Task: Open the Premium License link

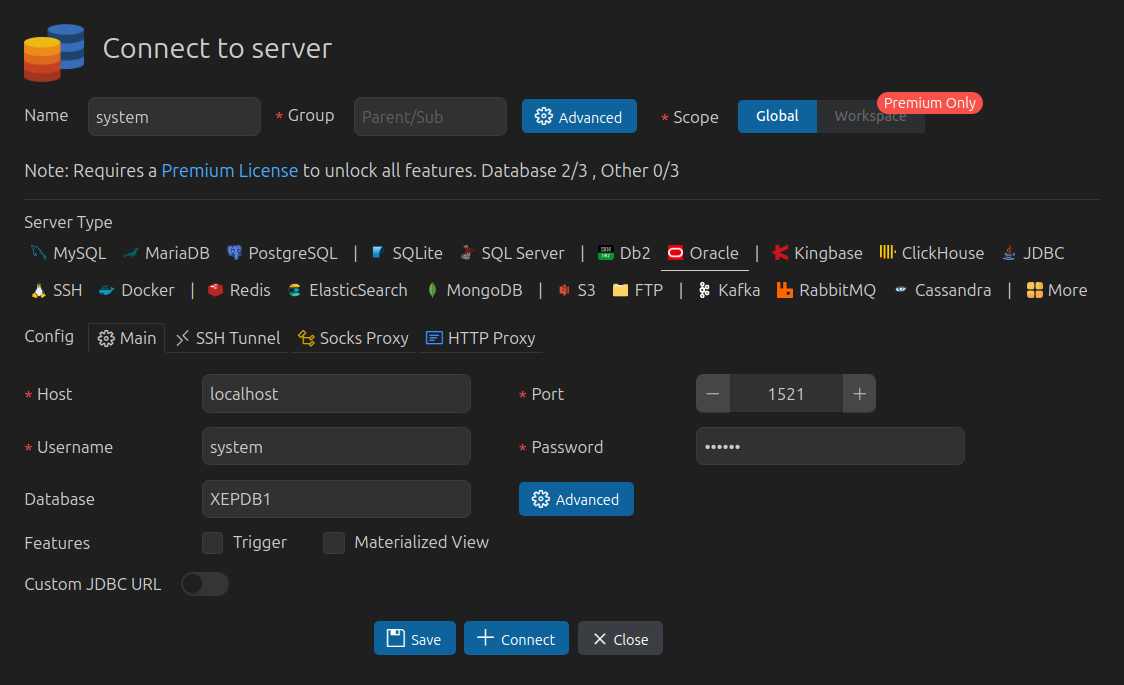Action: coord(230,171)
